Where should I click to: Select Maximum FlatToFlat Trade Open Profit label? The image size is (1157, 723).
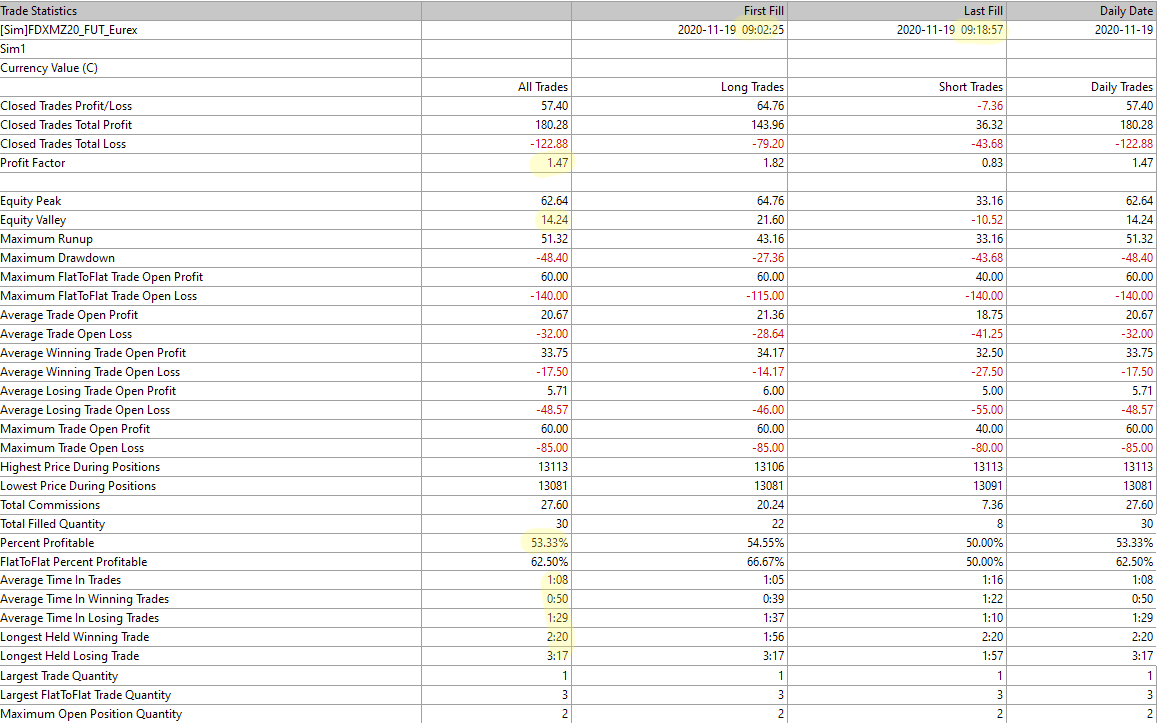click(102, 277)
